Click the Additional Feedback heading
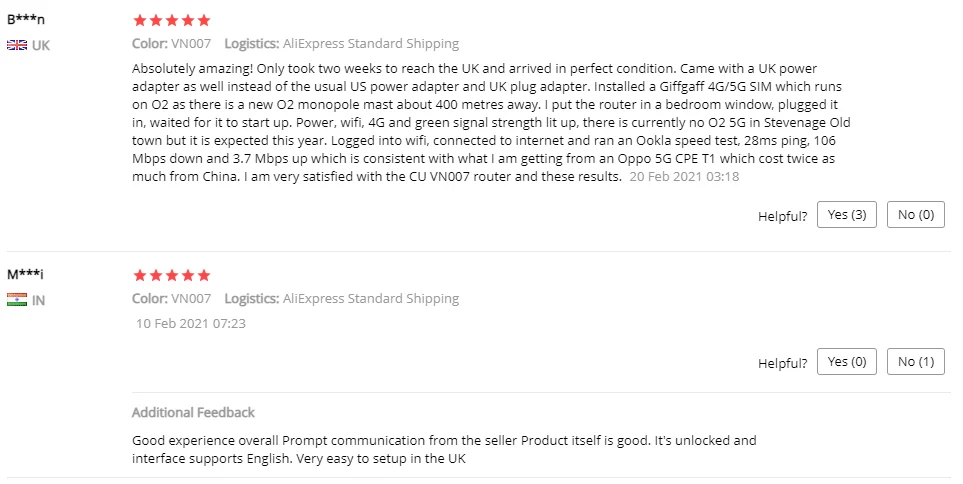963x484 pixels. tap(193, 412)
